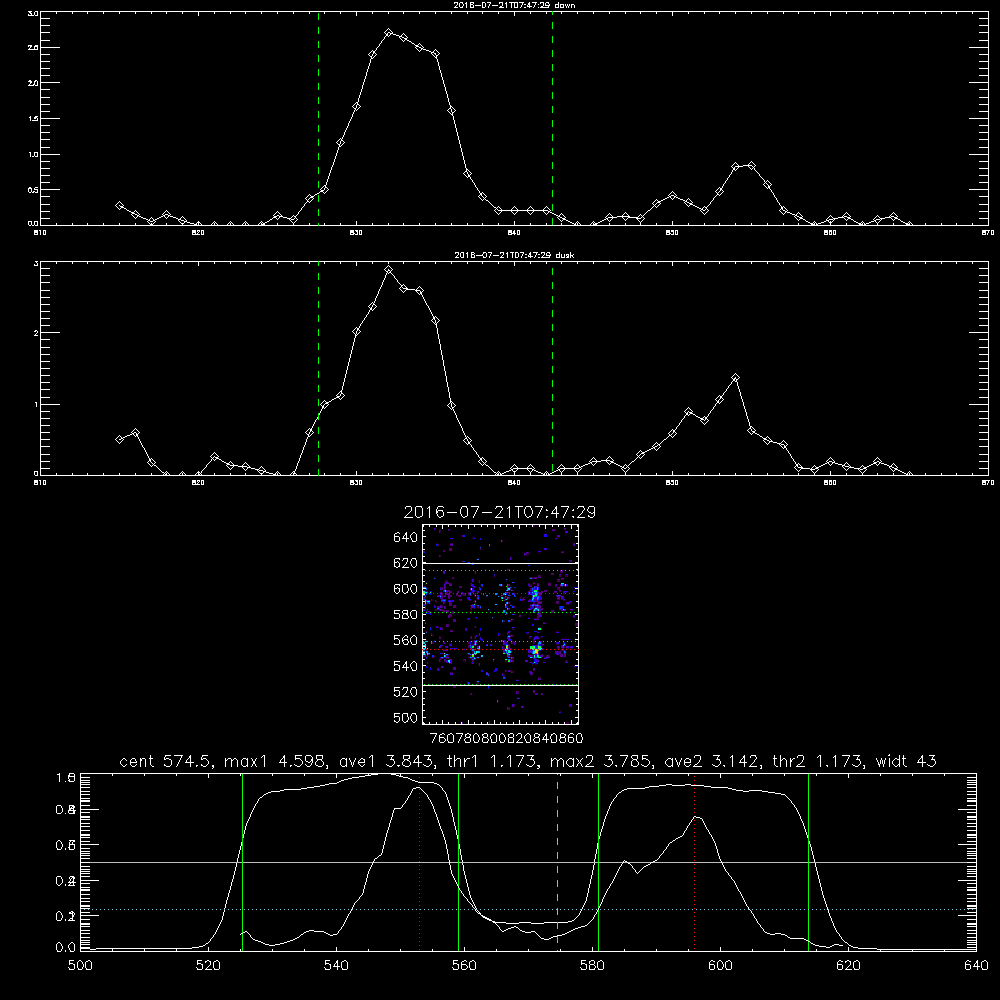Click the orange dashed center line in bottom plot

(x=557, y=861)
